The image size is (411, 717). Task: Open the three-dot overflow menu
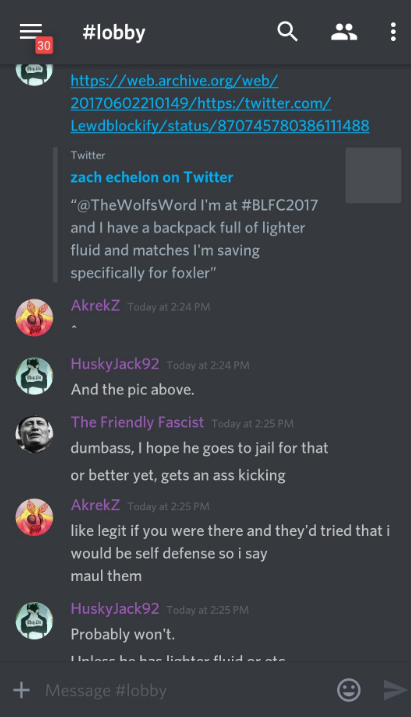click(393, 32)
